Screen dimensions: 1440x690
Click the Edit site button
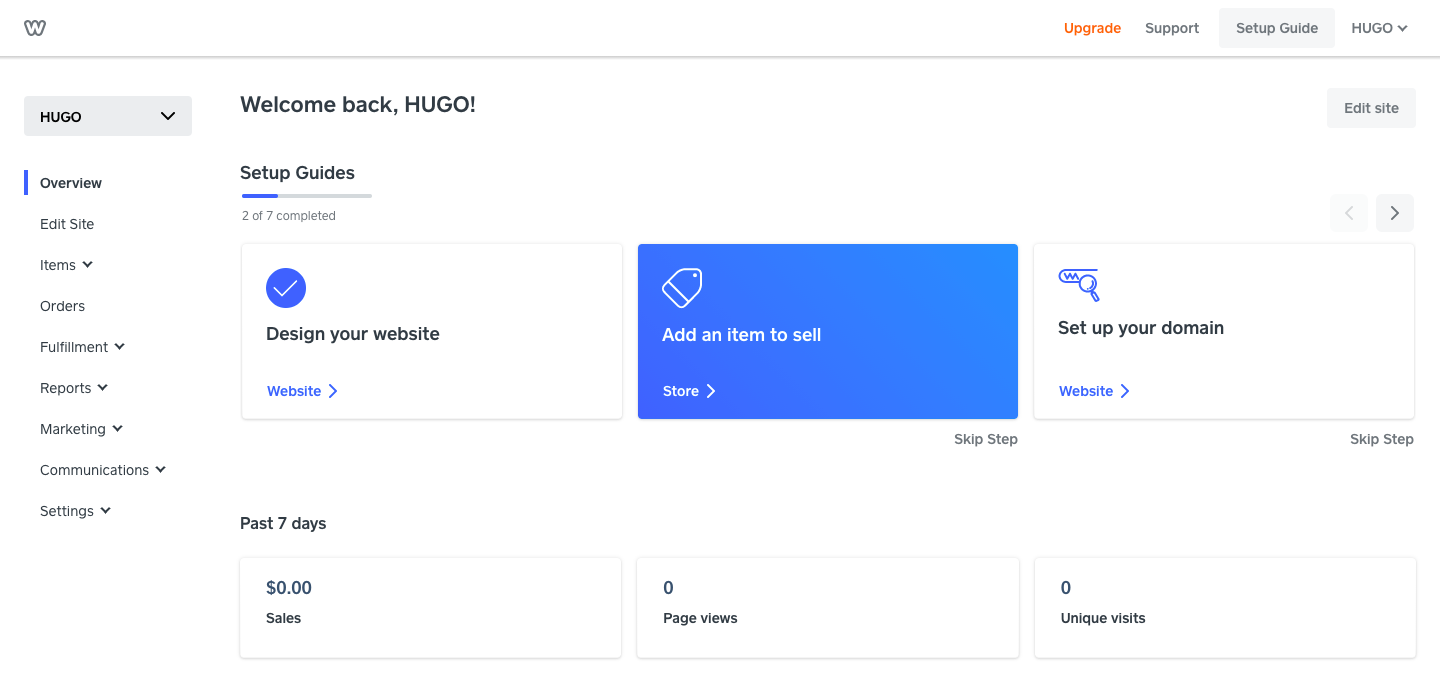coord(1371,107)
